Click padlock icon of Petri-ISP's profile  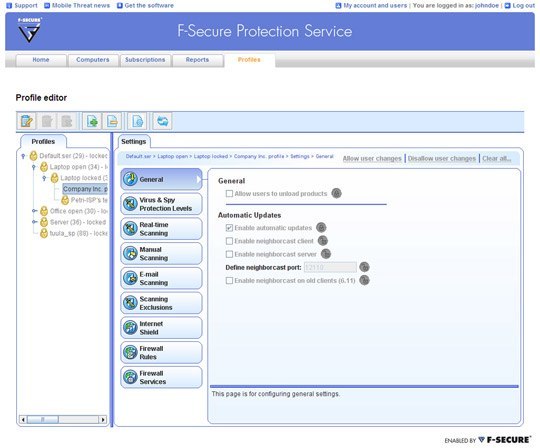[x=65, y=200]
